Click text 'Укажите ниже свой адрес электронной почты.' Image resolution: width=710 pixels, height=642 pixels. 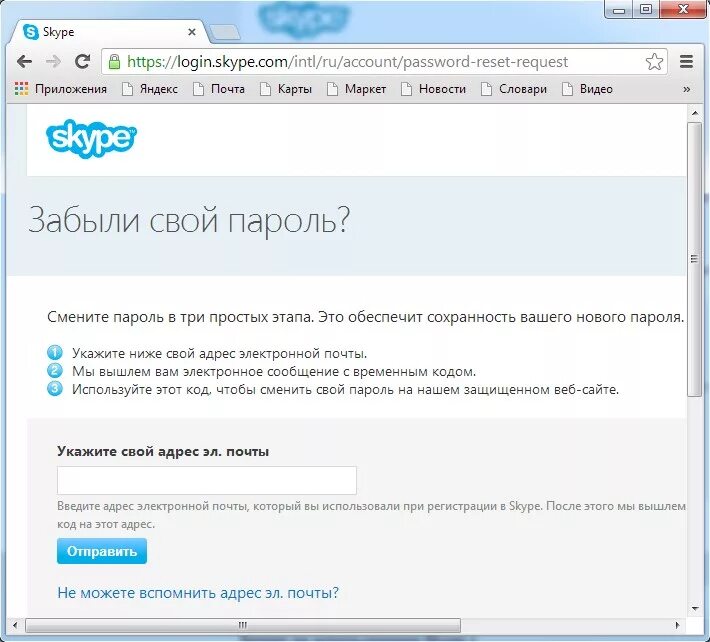(x=220, y=353)
